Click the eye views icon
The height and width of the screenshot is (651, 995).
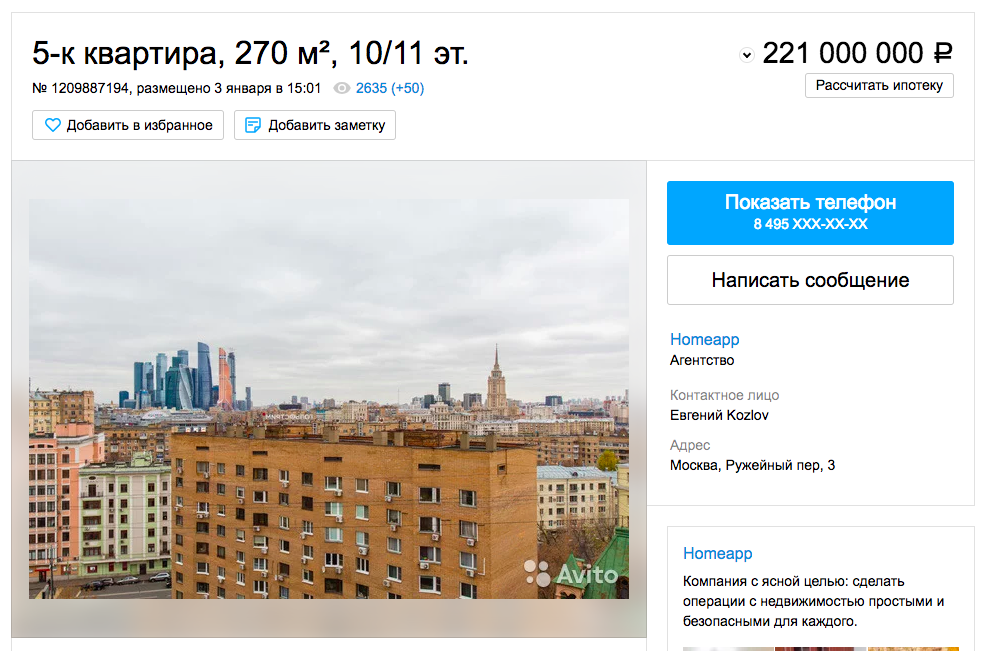pos(342,88)
